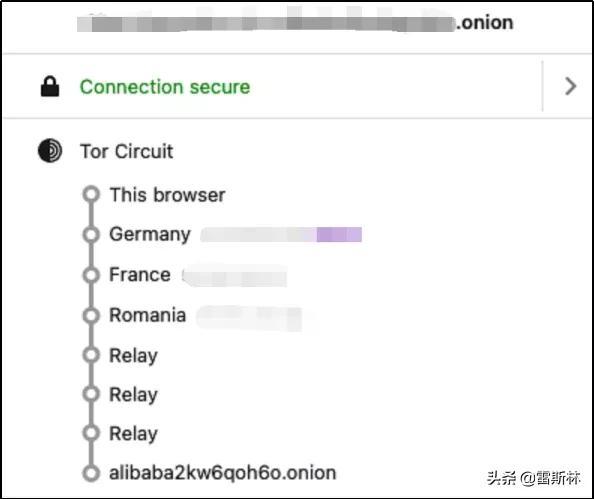Select the first unnamed Relay node circle
Viewport: 594px width, 499px height.
[x=91, y=355]
